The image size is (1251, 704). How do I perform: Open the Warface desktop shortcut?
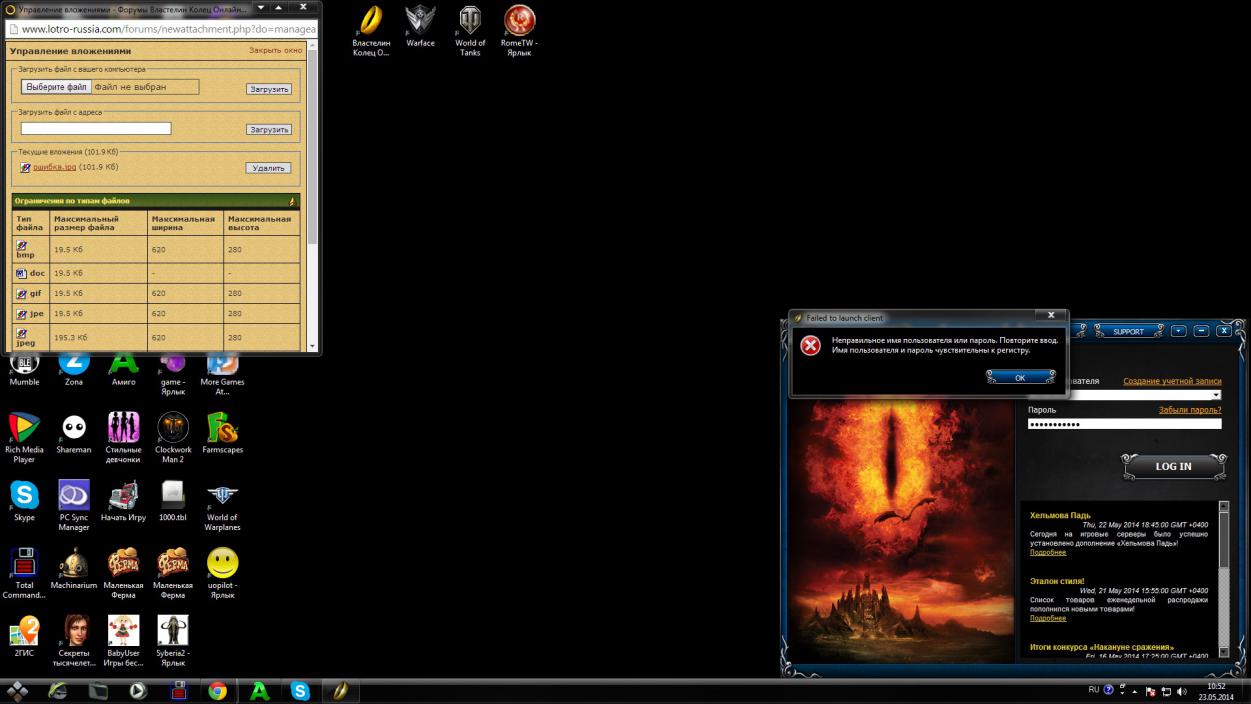pos(420,27)
